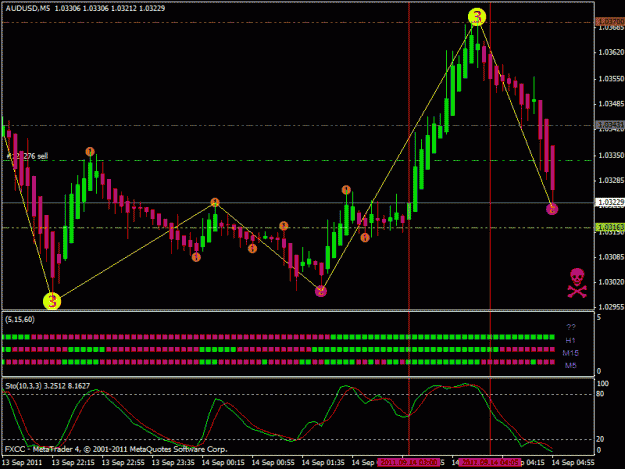Screen dimensions: 625x469
Task: Click the H1 timeframe row label
Action: [570, 340]
